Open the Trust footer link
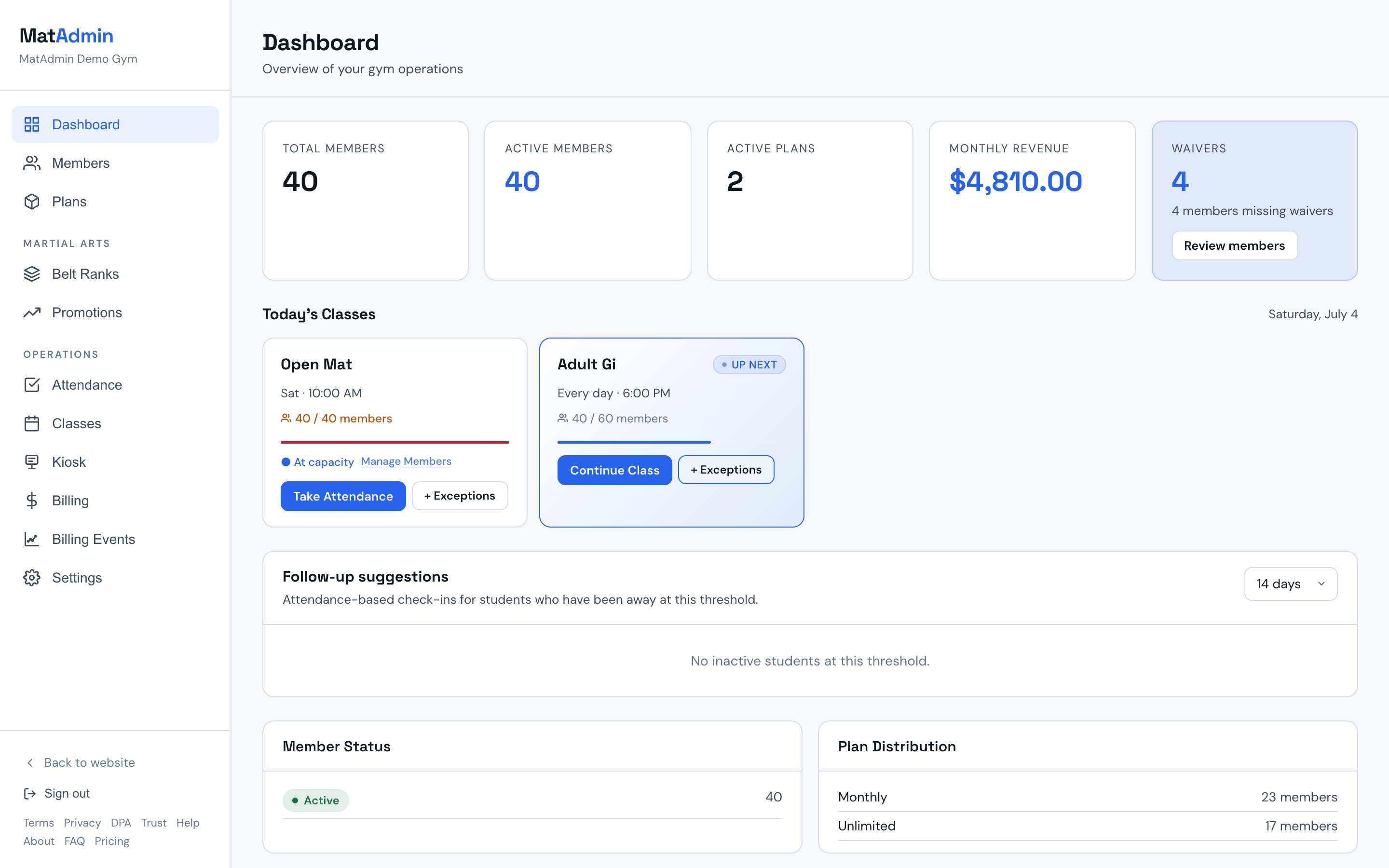1389x868 pixels. click(x=153, y=823)
